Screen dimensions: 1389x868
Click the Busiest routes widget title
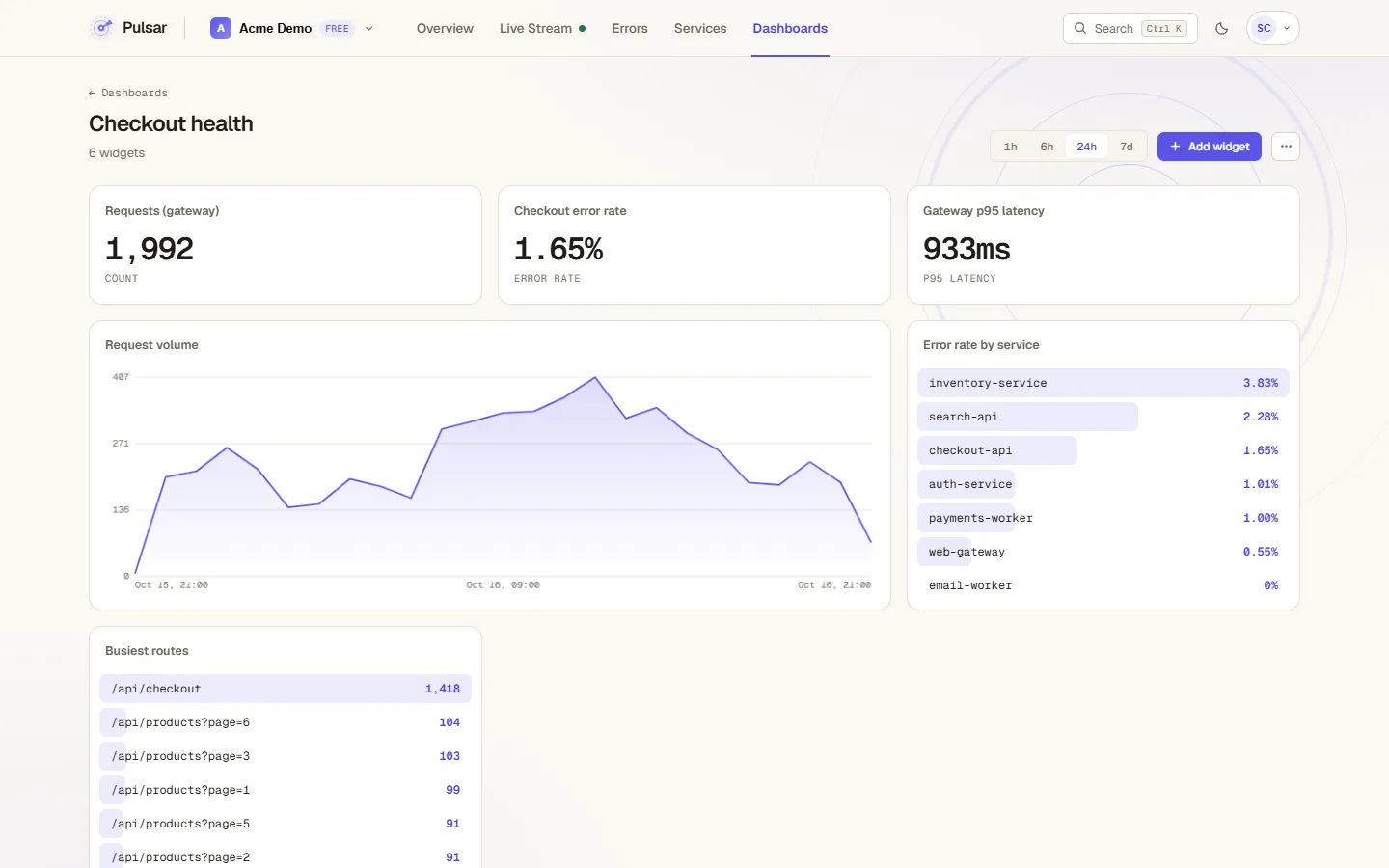[147, 651]
